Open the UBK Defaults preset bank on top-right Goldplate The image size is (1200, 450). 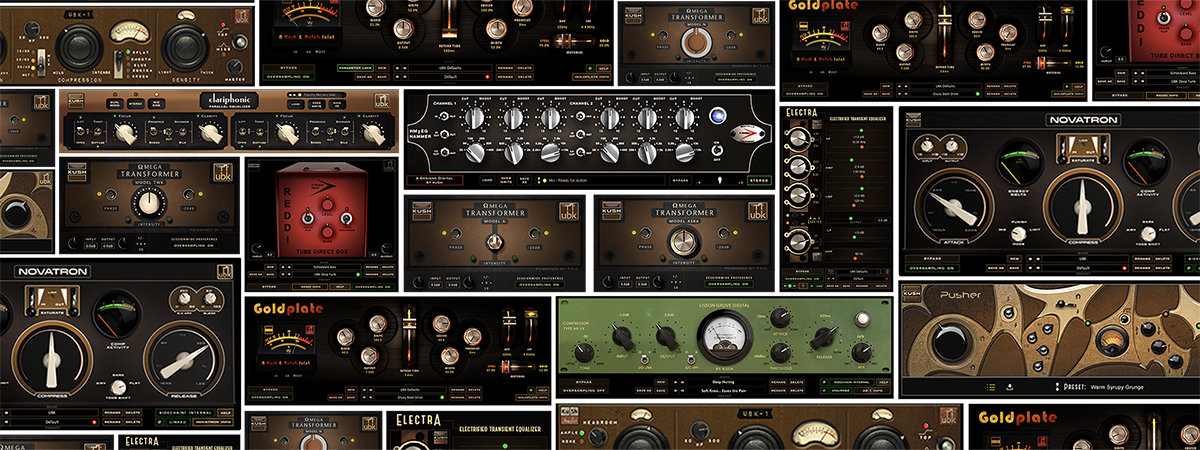tap(944, 86)
